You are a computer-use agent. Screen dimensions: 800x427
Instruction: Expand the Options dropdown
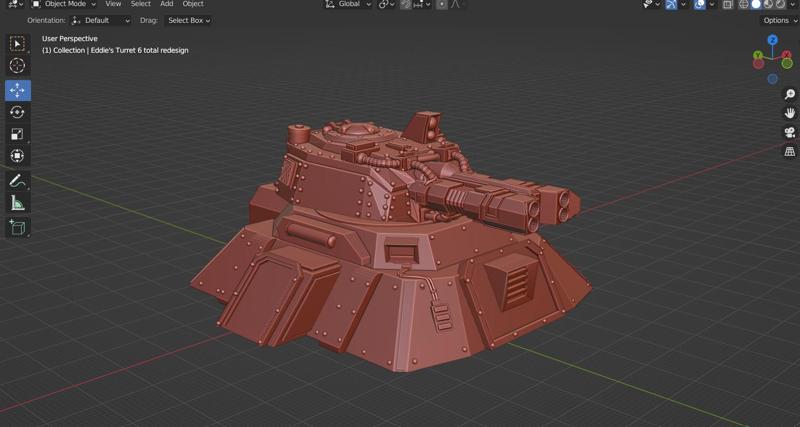coord(780,20)
